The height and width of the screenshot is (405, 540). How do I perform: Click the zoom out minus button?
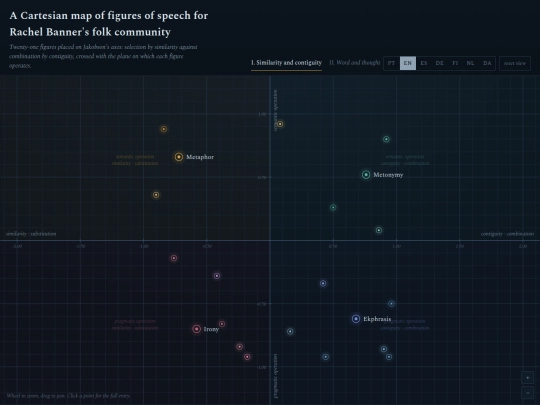527,392
